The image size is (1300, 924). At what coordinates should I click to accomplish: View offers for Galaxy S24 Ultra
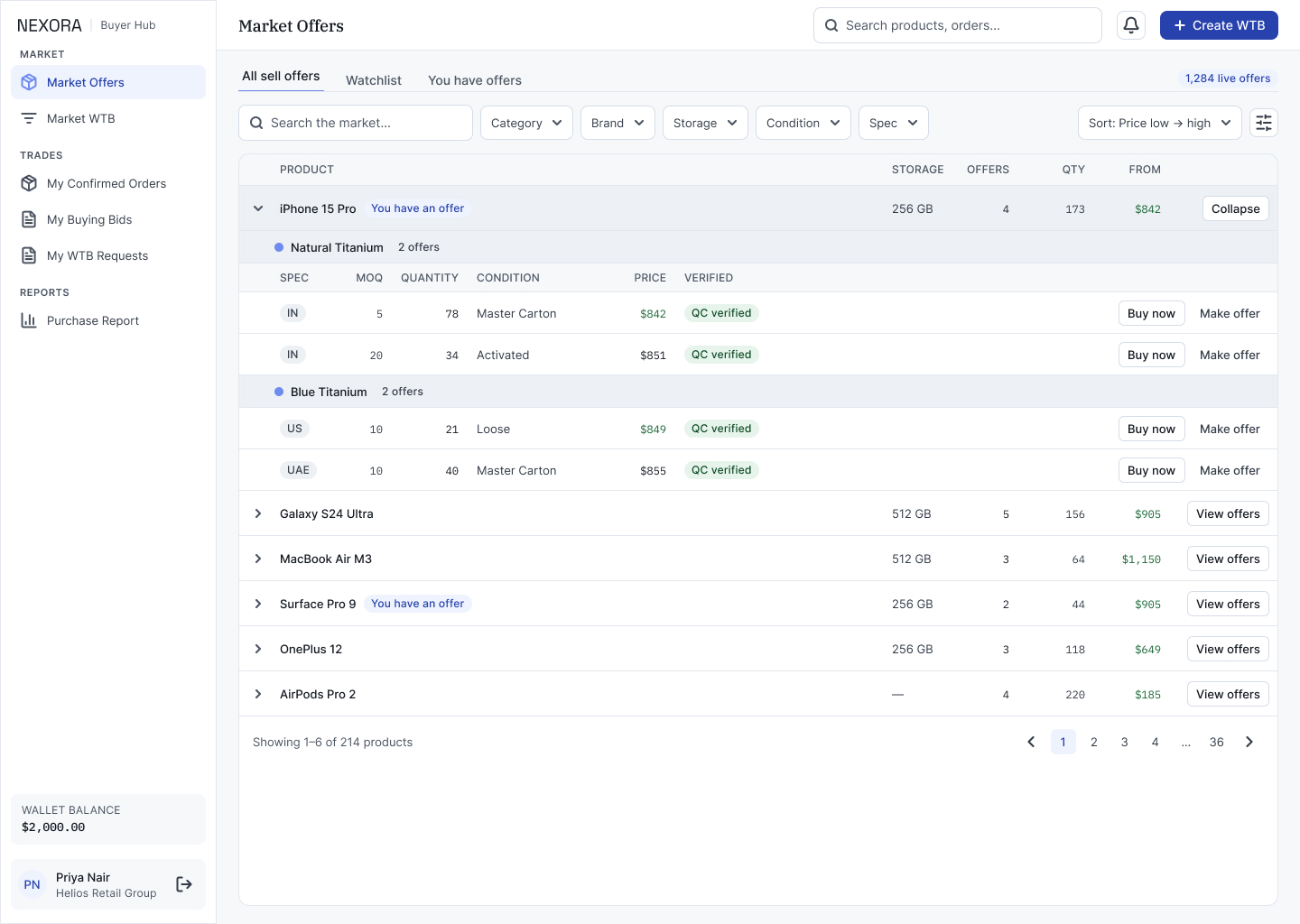click(x=1228, y=513)
